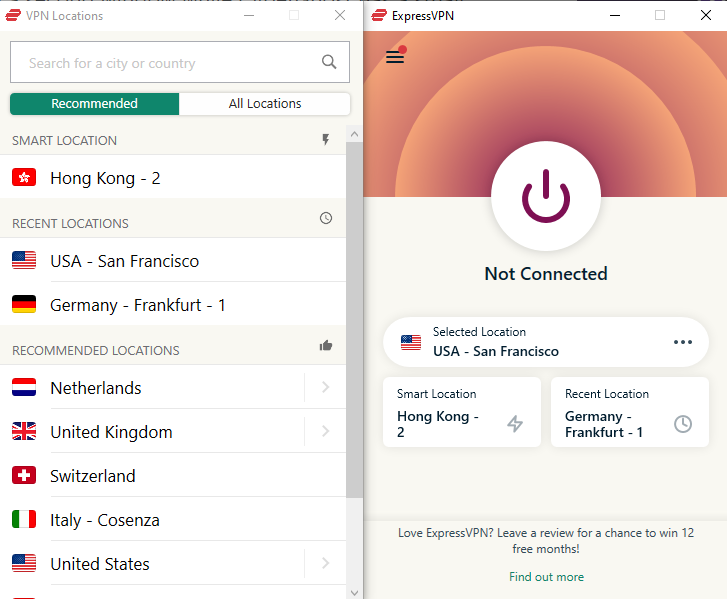Select Germany - Frankfurt - 1 in list
This screenshot has height=599, width=727.
173,304
